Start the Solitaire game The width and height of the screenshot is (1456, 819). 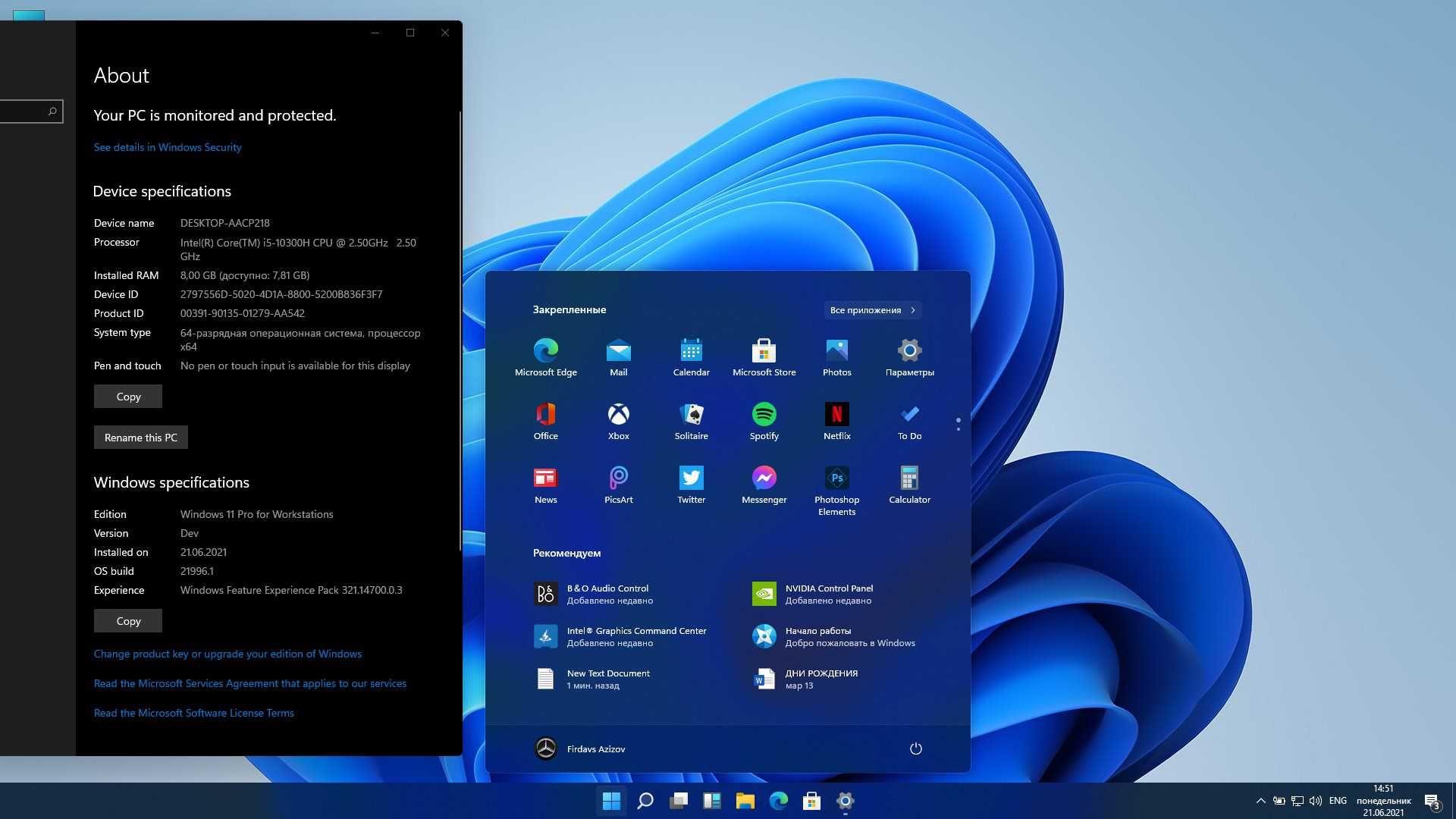692,421
